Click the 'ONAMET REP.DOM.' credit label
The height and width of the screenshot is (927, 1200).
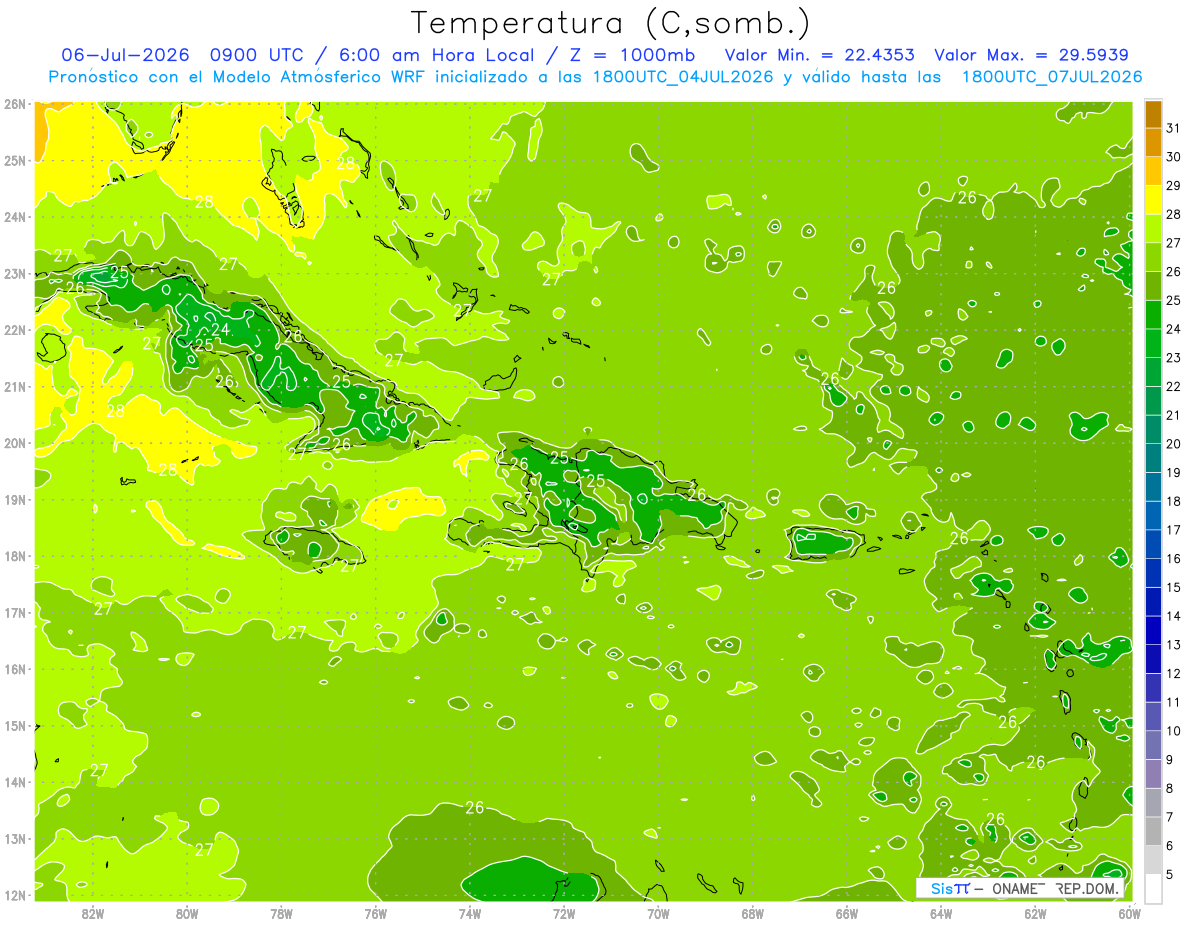(1057, 888)
